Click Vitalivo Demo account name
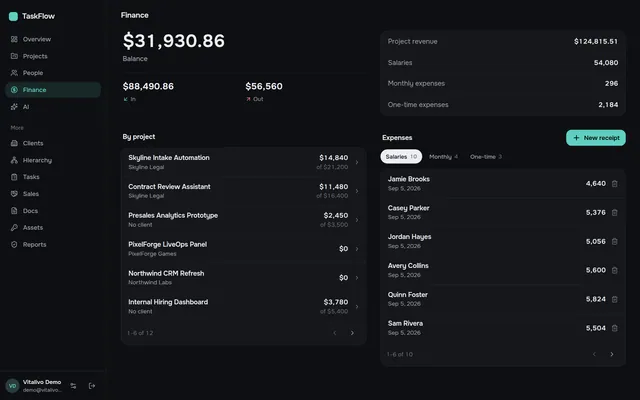Image resolution: width=640 pixels, height=400 pixels. [x=42, y=382]
